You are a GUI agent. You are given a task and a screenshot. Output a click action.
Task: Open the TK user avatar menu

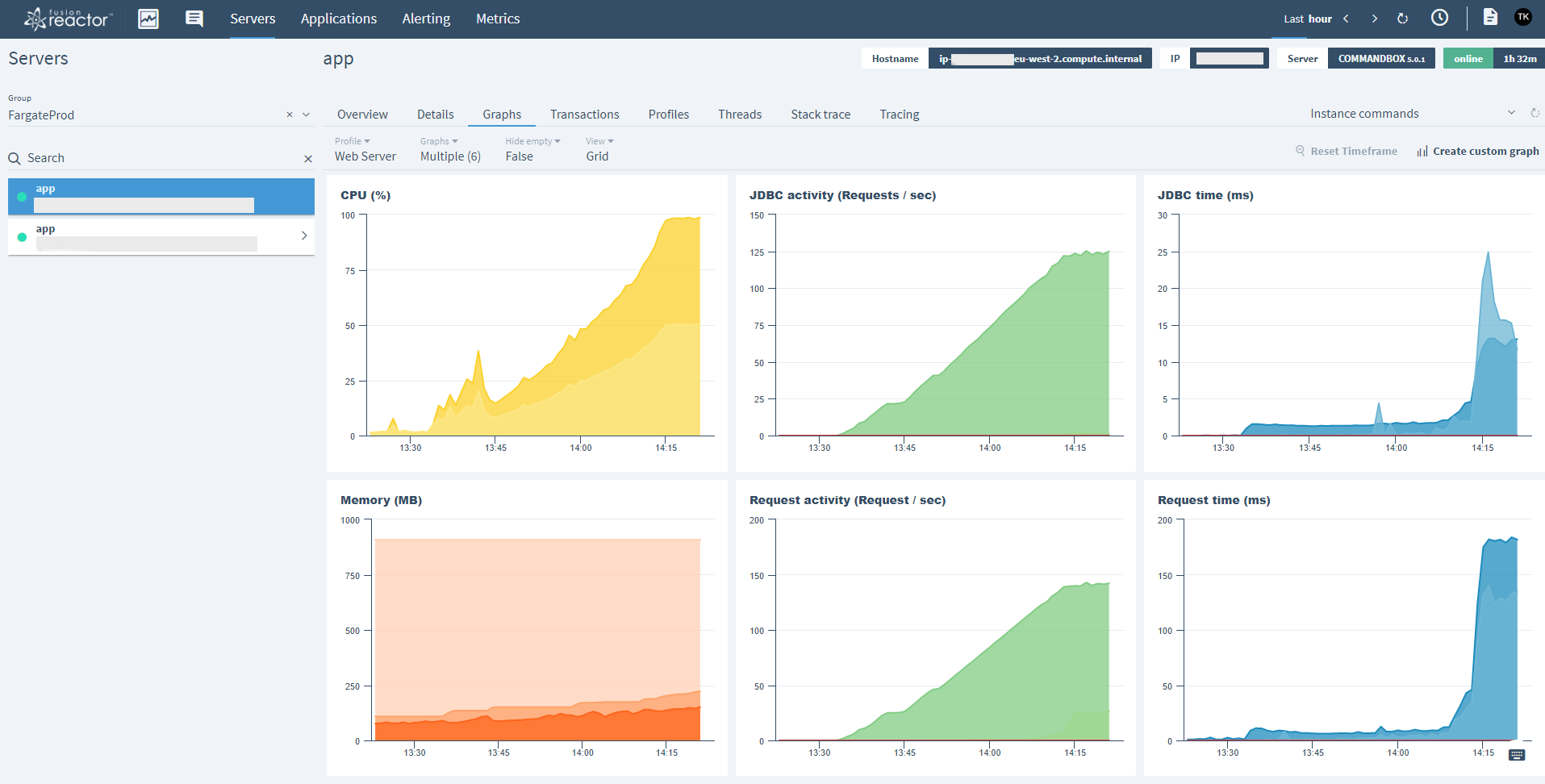(1523, 17)
